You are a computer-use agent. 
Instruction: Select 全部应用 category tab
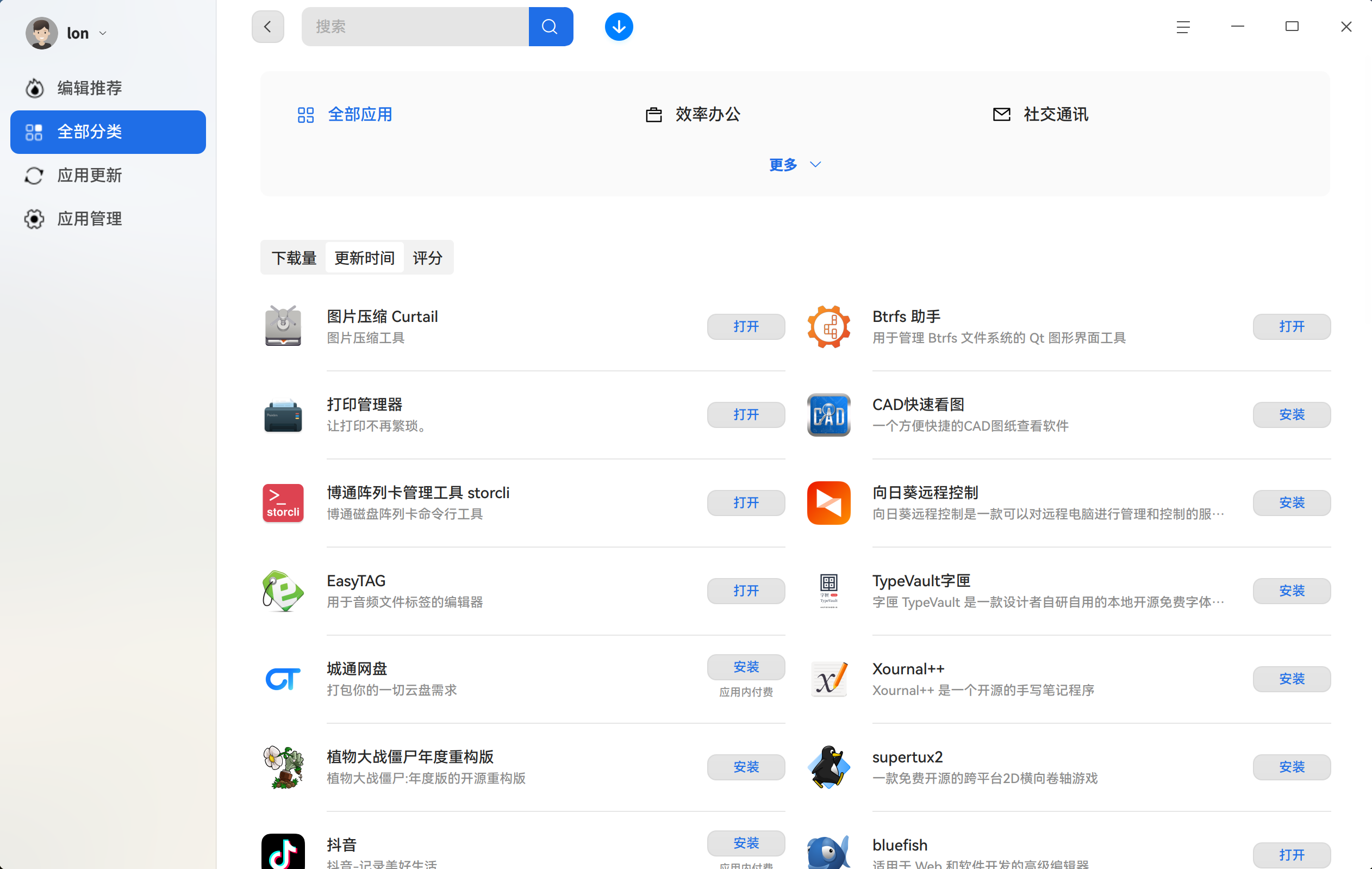(359, 114)
